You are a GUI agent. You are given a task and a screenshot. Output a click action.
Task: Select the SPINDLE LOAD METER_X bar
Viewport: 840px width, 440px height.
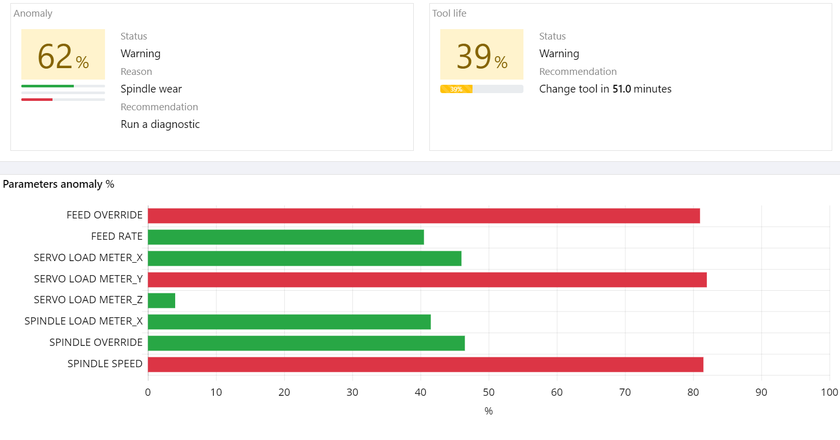(289, 322)
